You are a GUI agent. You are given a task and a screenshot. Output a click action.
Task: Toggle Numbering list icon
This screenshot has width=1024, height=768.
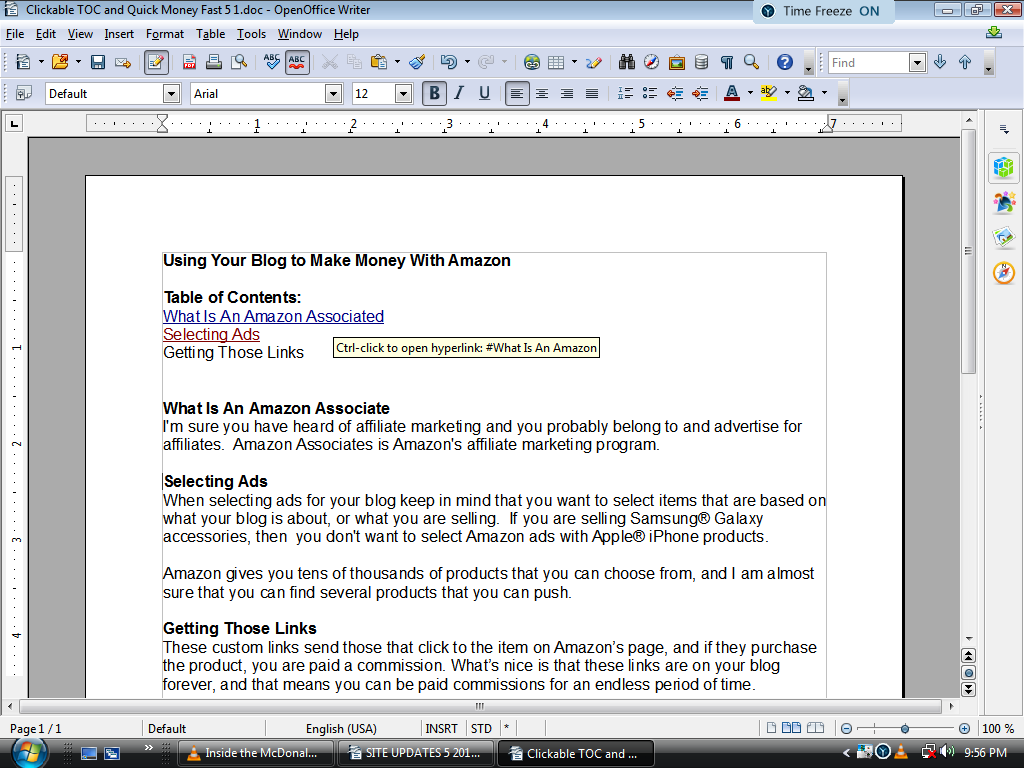(625, 93)
